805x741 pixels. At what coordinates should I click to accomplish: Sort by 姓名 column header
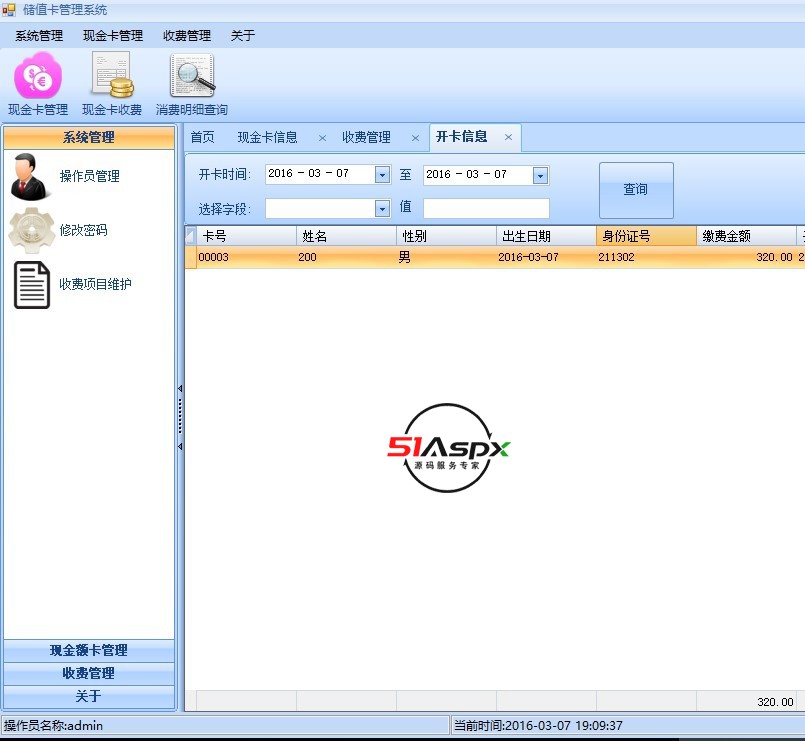click(x=347, y=236)
